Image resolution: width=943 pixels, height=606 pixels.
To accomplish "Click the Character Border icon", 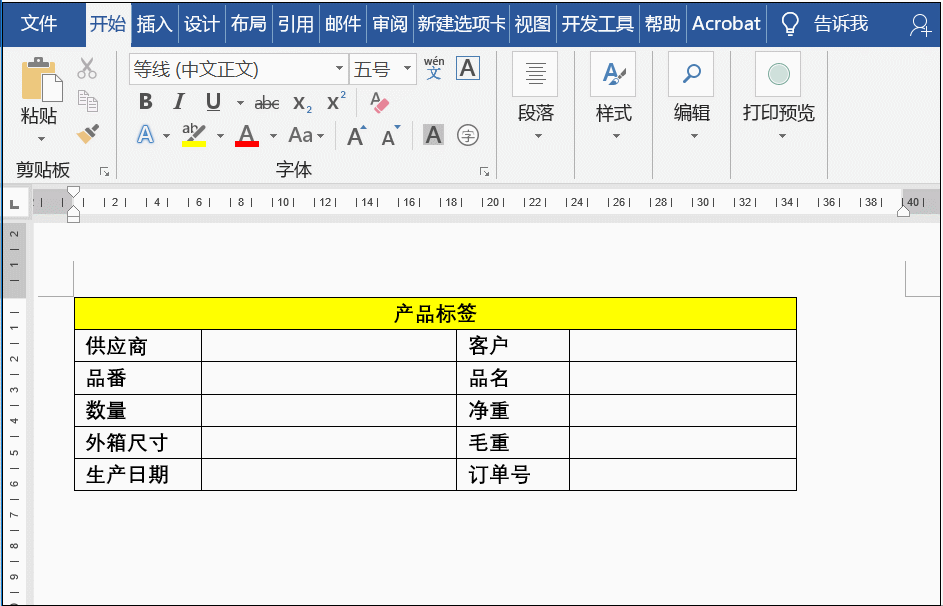I will [x=467, y=68].
